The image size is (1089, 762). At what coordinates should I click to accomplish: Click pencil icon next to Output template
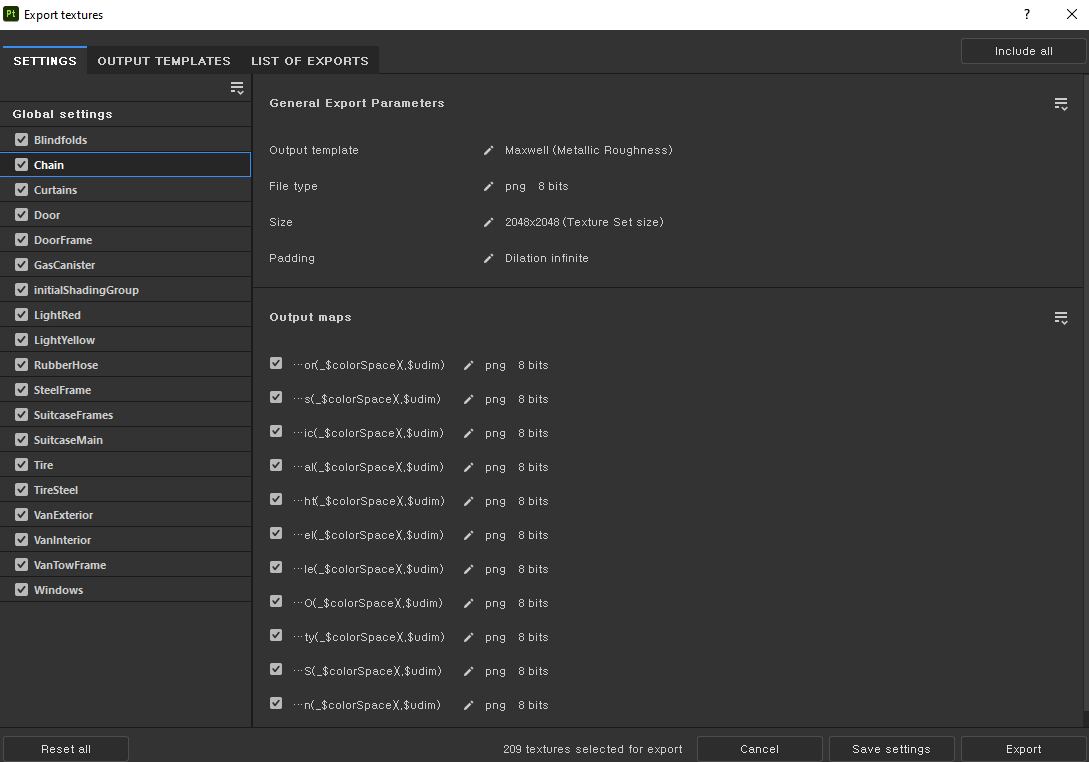coord(489,150)
